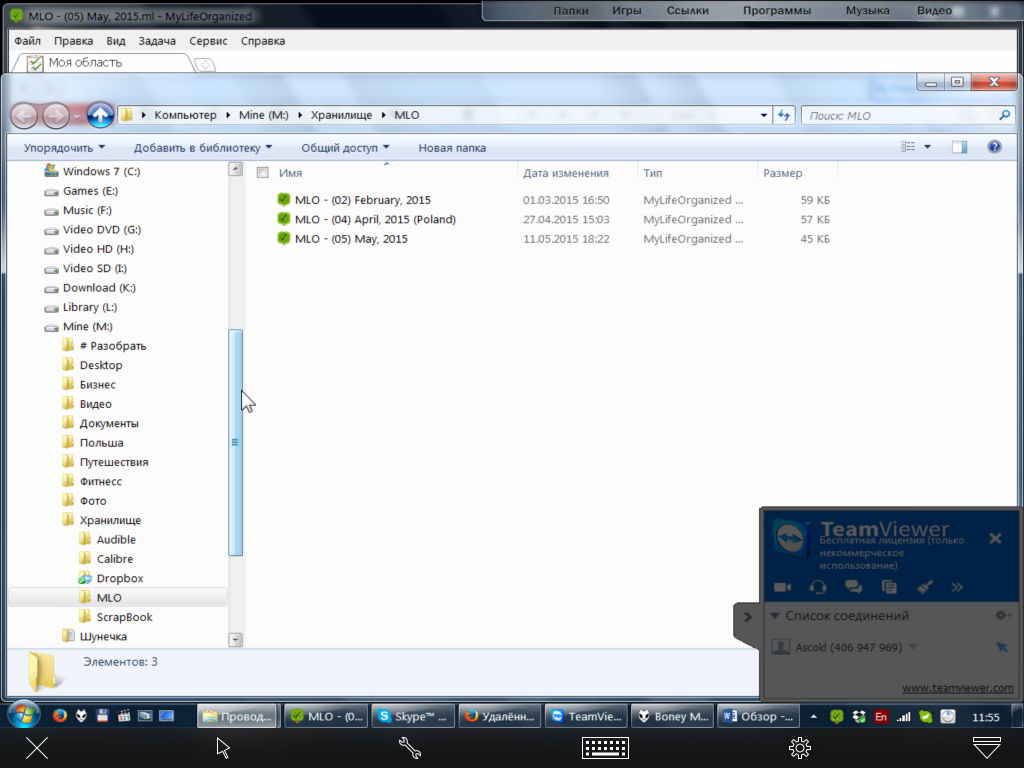
Task: Select the Dropbox folder in the tree
Action: (x=119, y=578)
